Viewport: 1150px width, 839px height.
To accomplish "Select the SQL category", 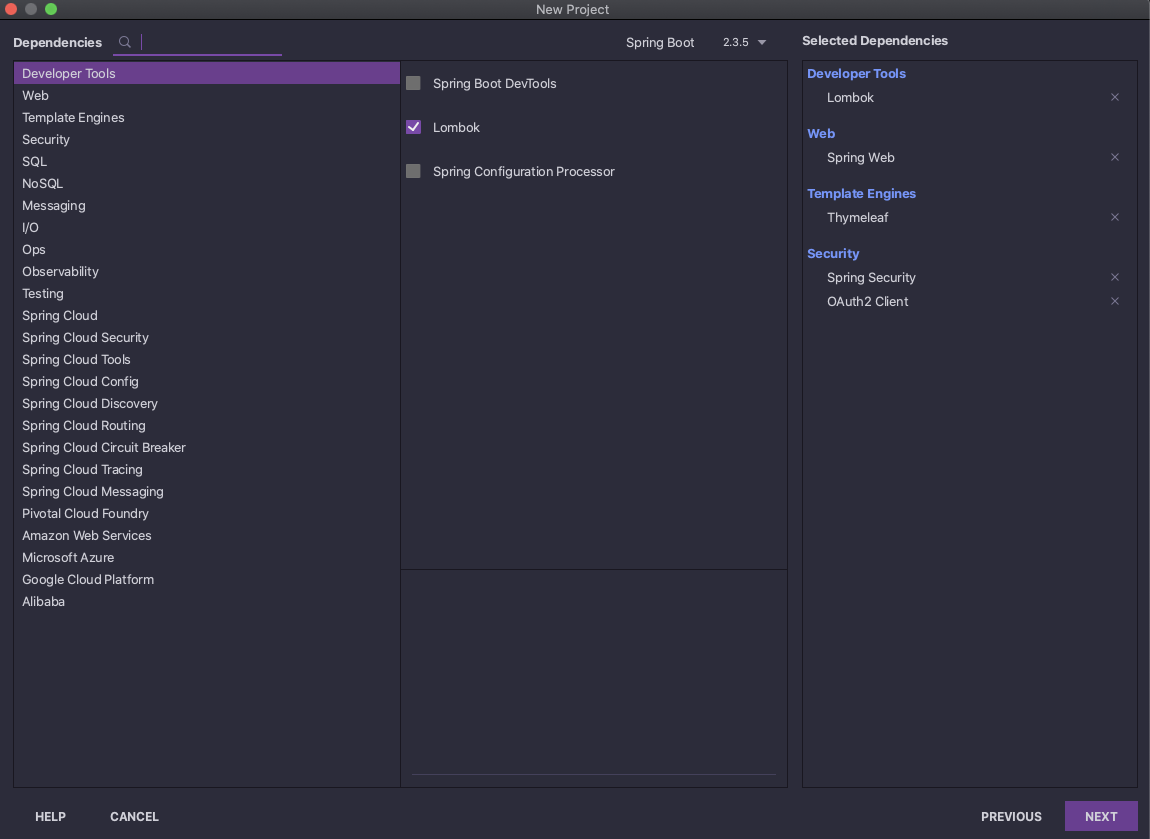I will click(207, 161).
